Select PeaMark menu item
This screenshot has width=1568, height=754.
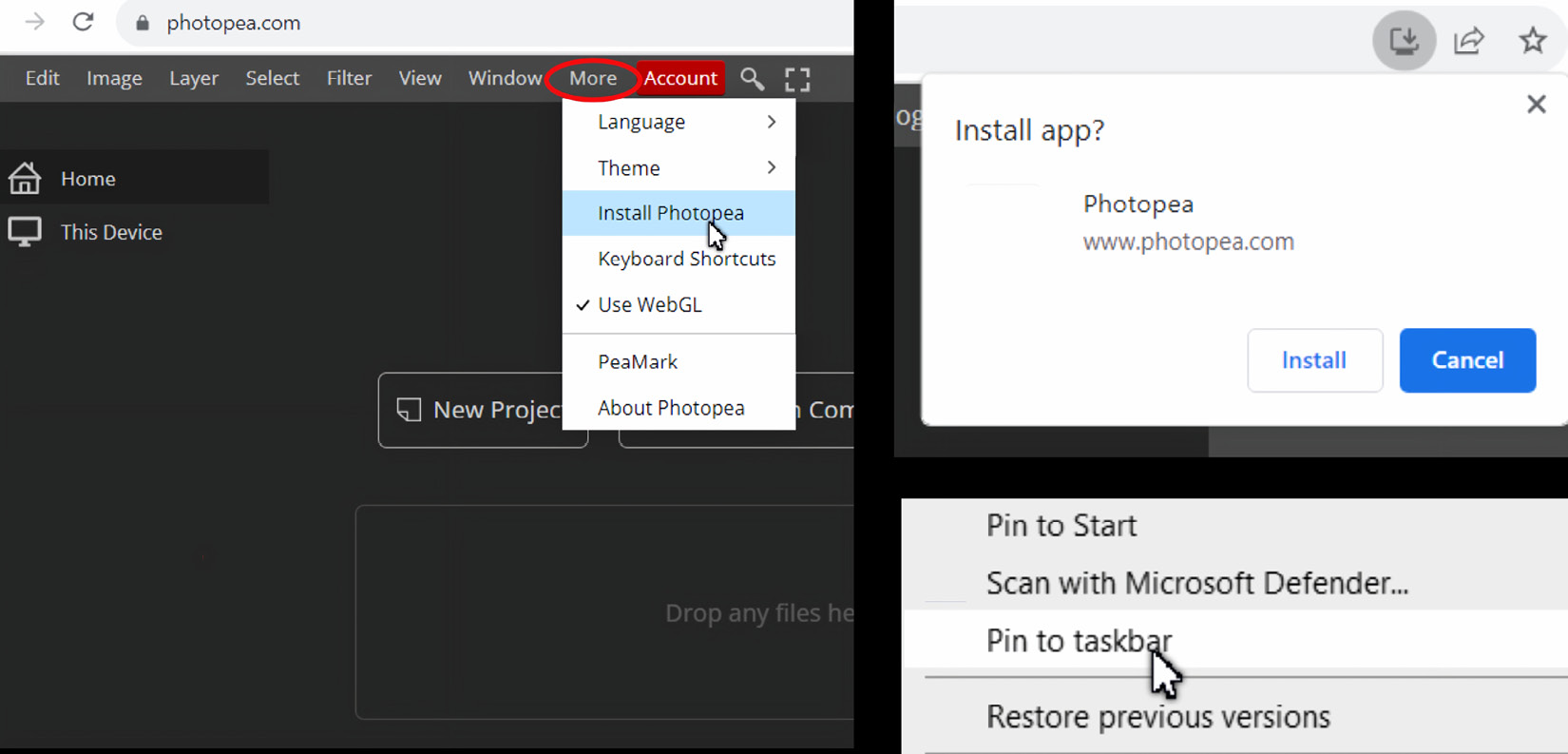click(x=679, y=361)
